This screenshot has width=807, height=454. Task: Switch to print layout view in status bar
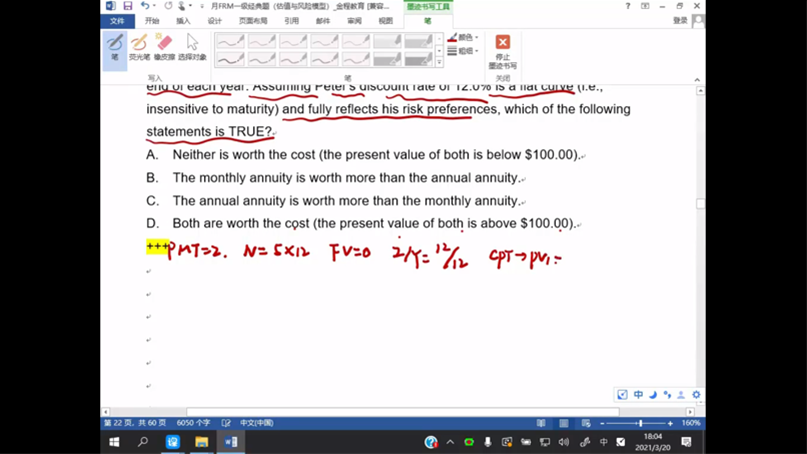(x=564, y=423)
